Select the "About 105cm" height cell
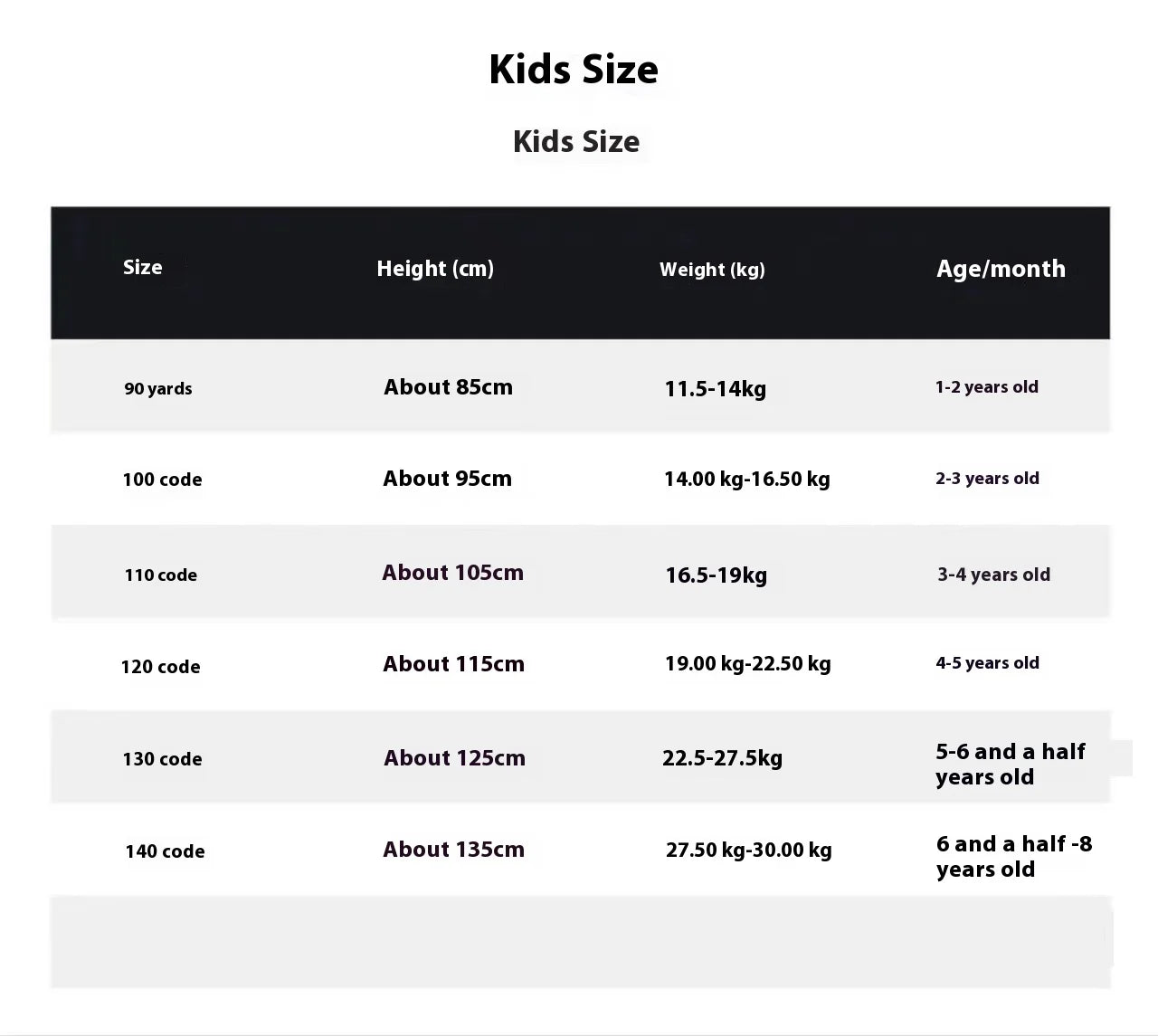Image resolution: width=1158 pixels, height=1036 pixels. tap(452, 573)
